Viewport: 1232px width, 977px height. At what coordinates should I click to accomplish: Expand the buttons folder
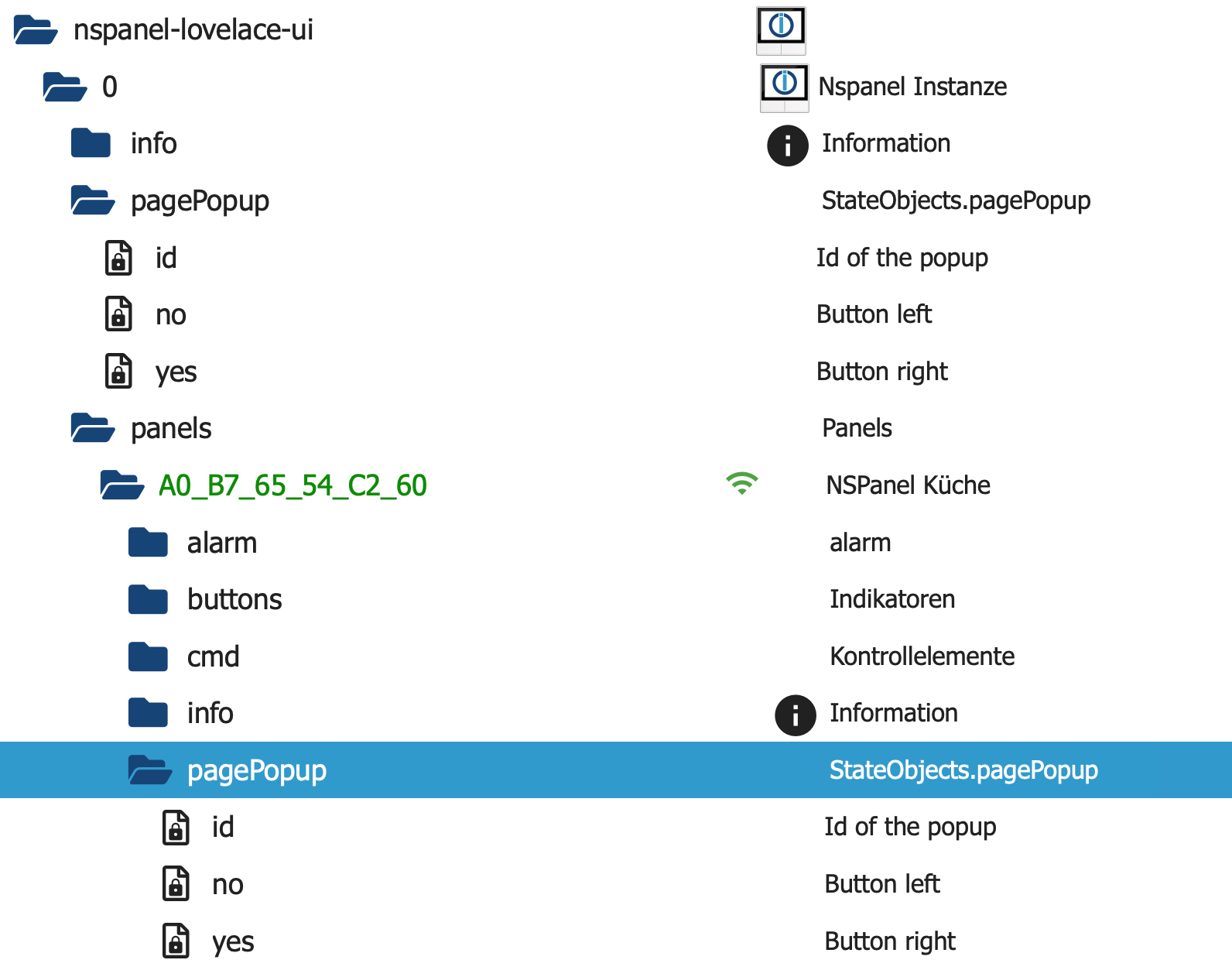point(148,599)
